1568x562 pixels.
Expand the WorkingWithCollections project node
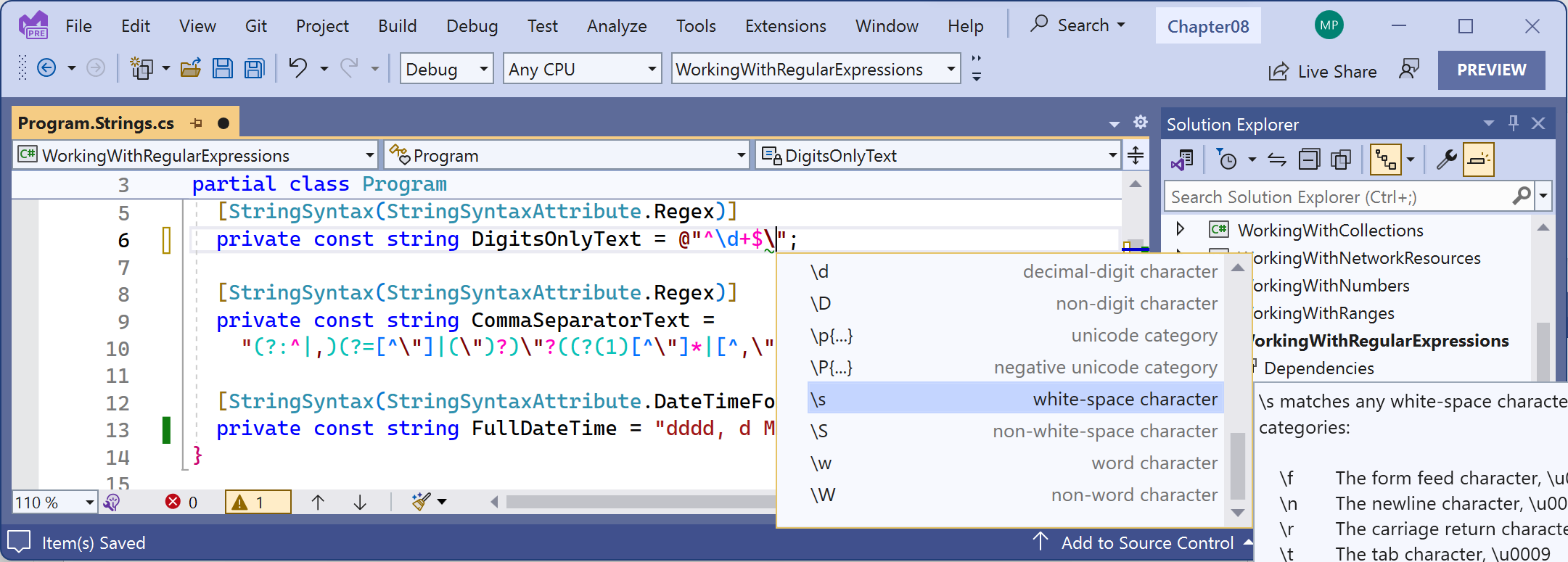pos(1181,229)
